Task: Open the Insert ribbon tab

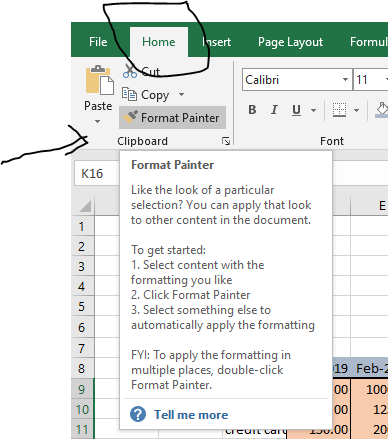Action: point(216,42)
